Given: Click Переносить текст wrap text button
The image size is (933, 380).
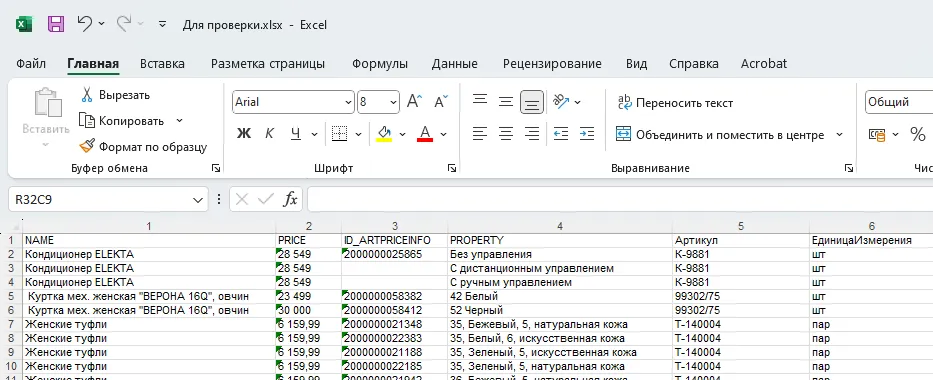Looking at the screenshot, I should pos(675,103).
